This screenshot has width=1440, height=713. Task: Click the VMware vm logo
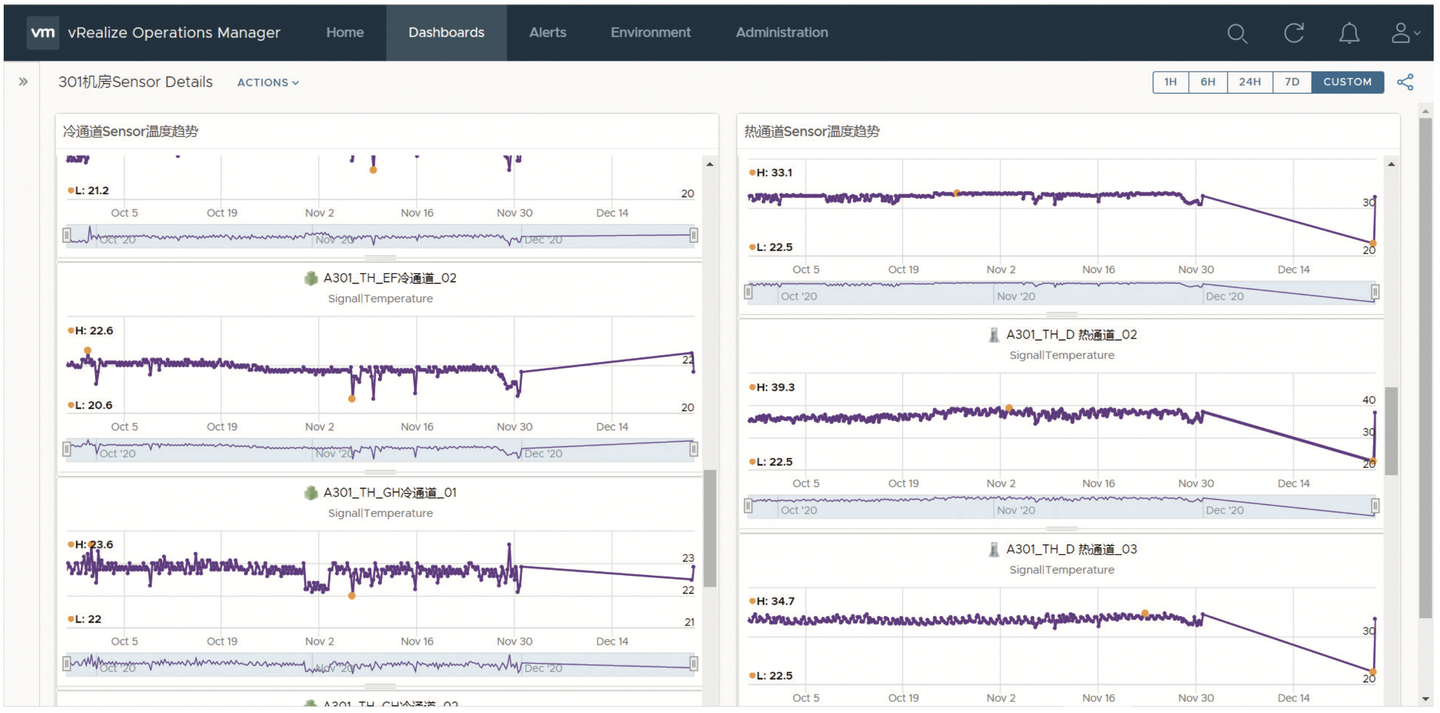[x=43, y=32]
